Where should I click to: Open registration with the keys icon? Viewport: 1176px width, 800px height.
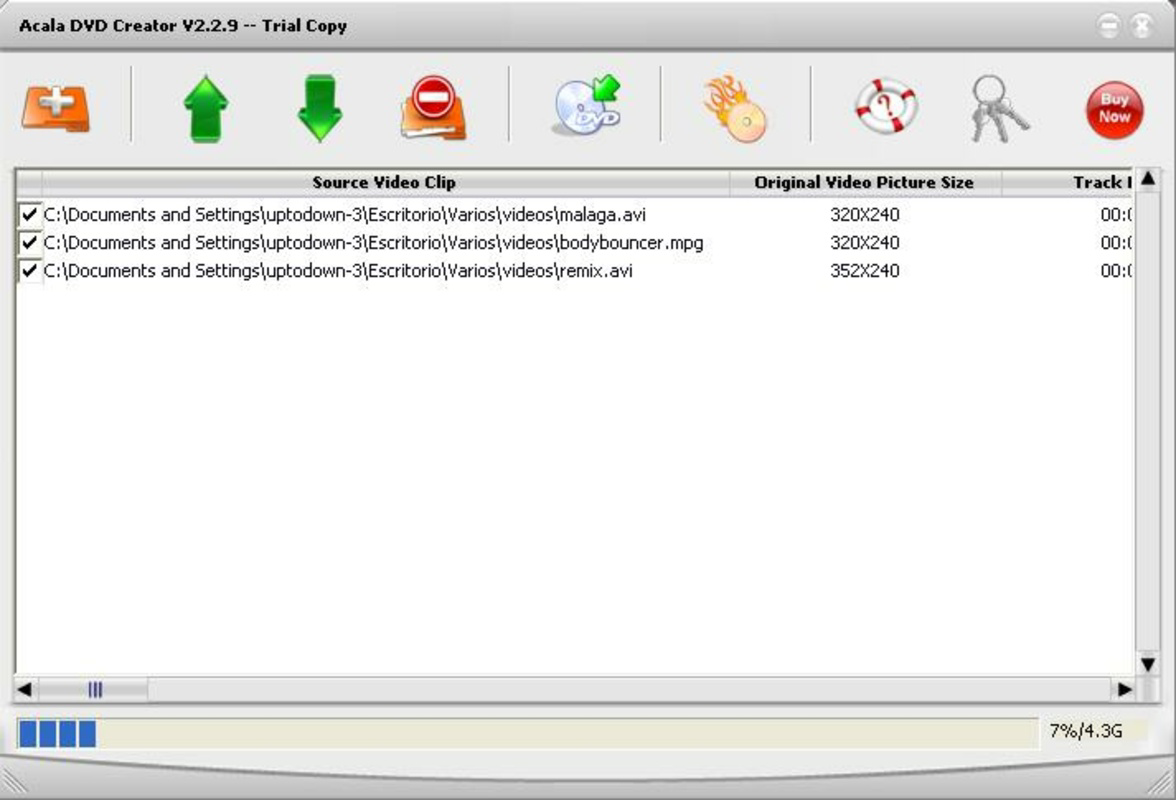998,109
